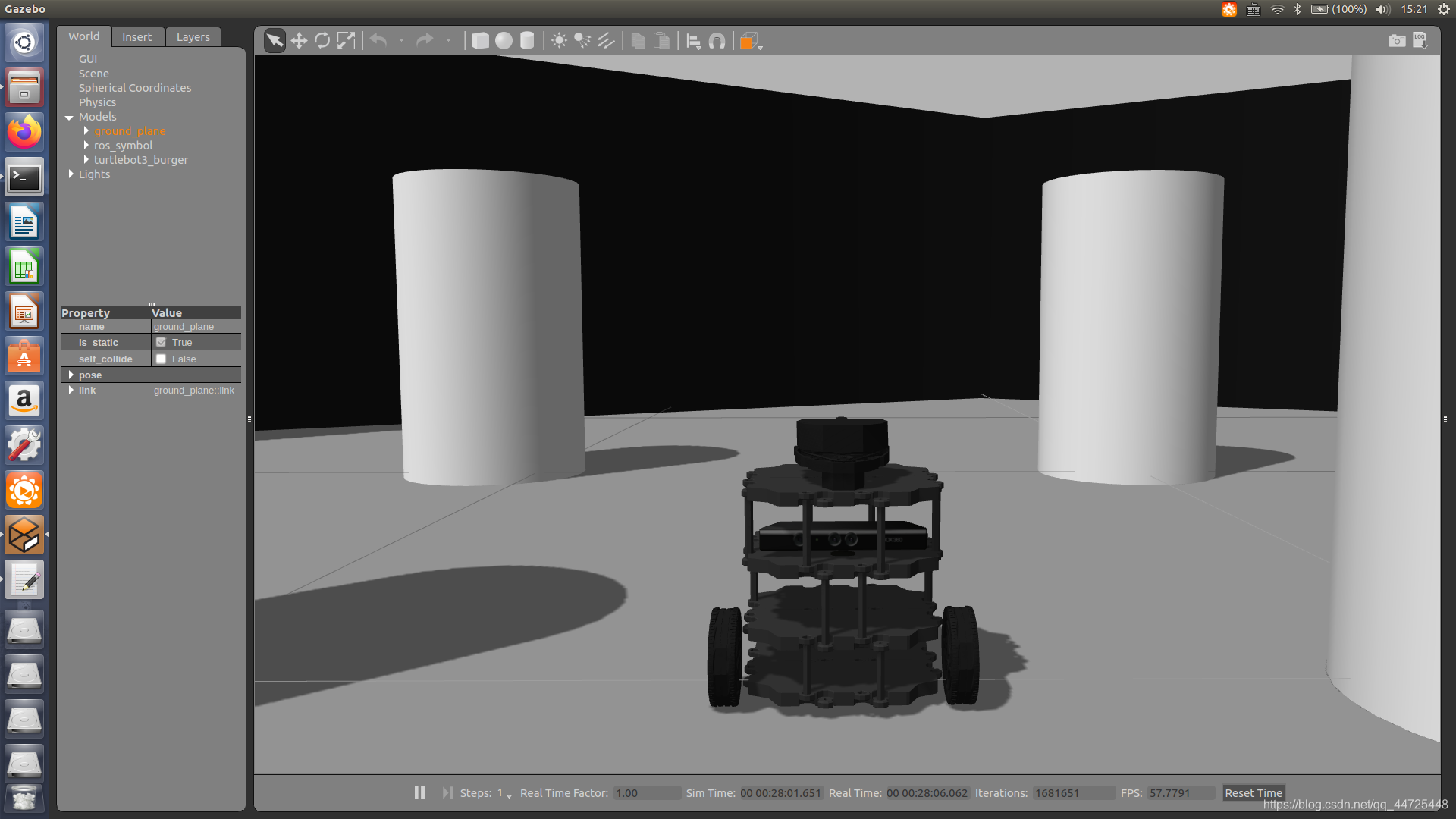Expand the turtlebot3_burger model

click(x=86, y=160)
